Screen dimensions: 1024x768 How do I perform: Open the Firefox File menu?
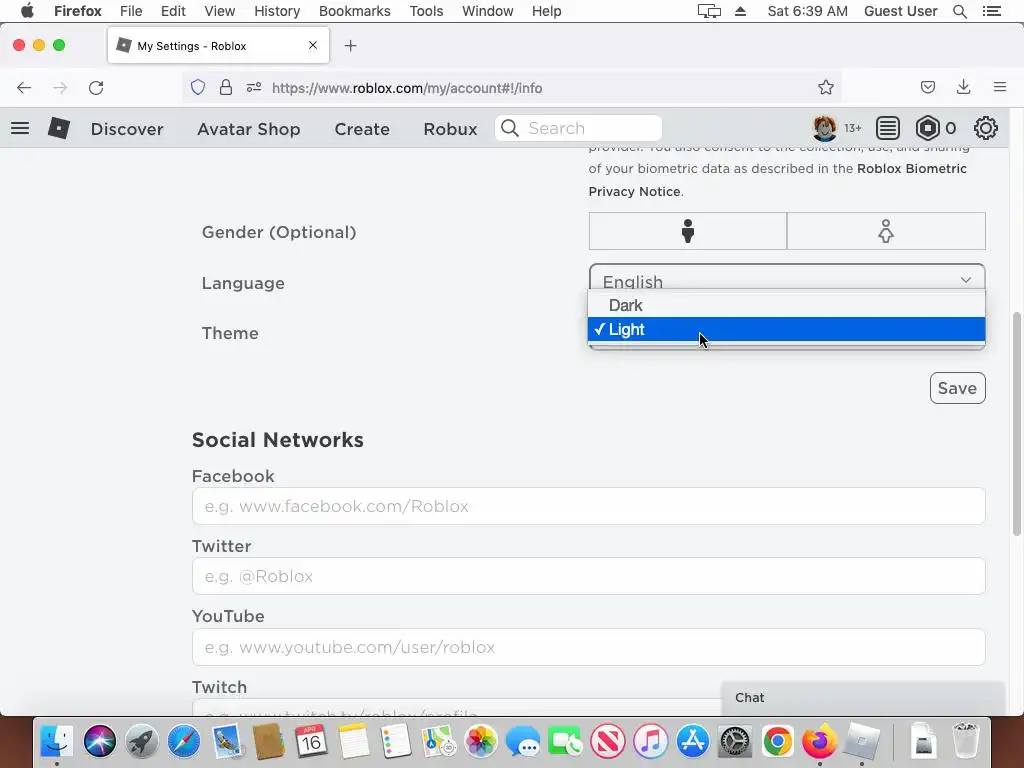point(131,11)
